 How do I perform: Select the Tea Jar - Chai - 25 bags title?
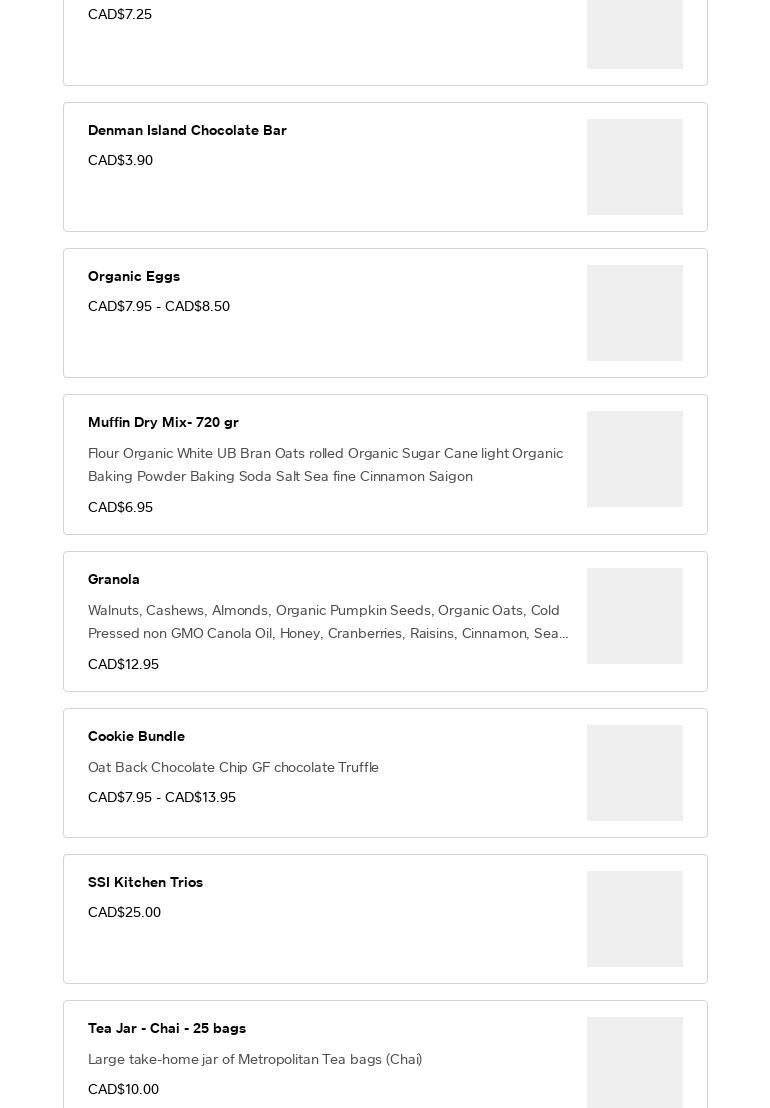[x=167, y=1029]
